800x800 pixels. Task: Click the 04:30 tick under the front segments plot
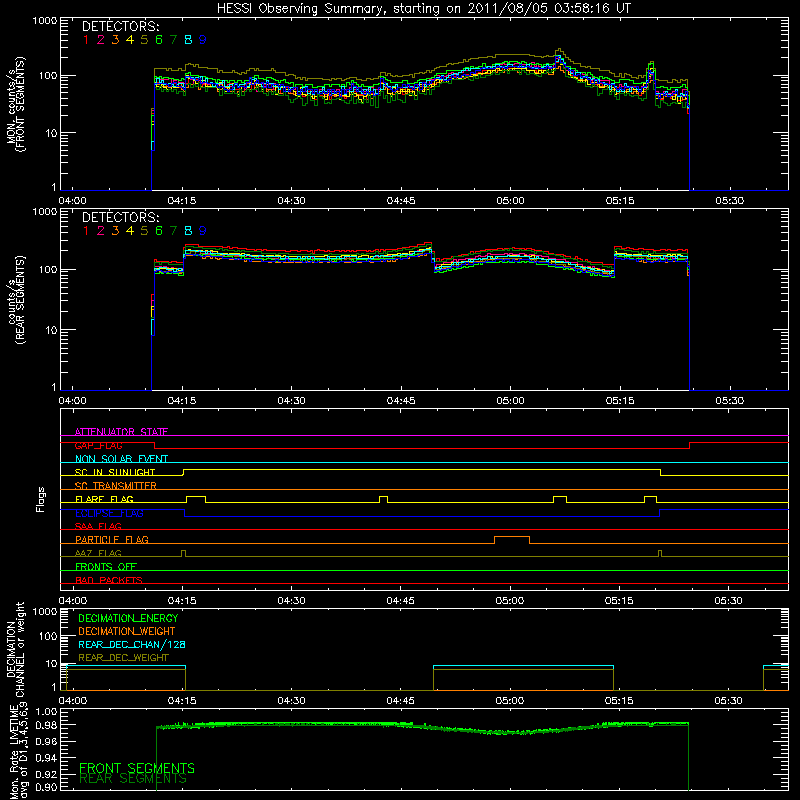291,201
